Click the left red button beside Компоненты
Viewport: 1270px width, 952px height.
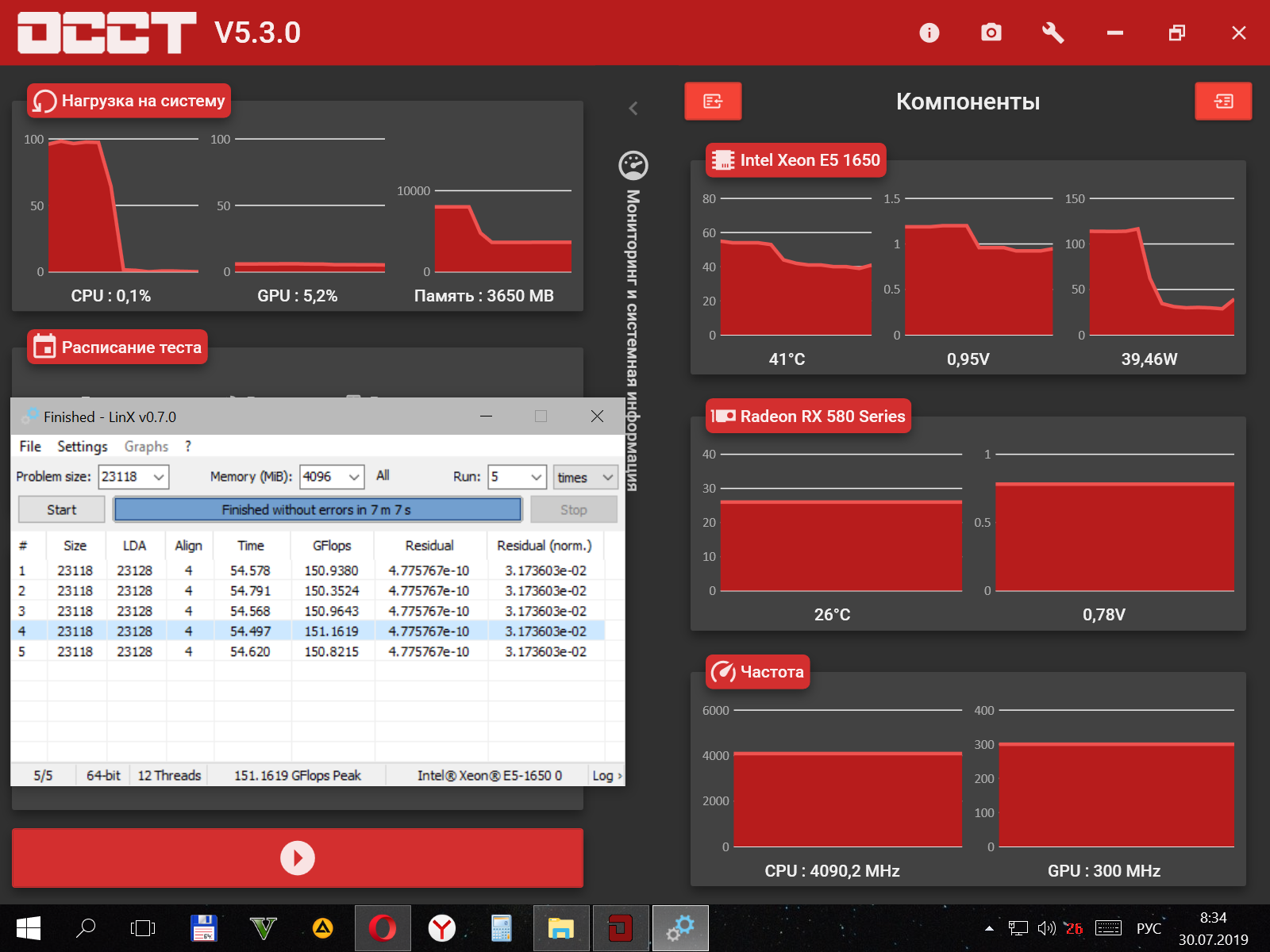click(713, 101)
